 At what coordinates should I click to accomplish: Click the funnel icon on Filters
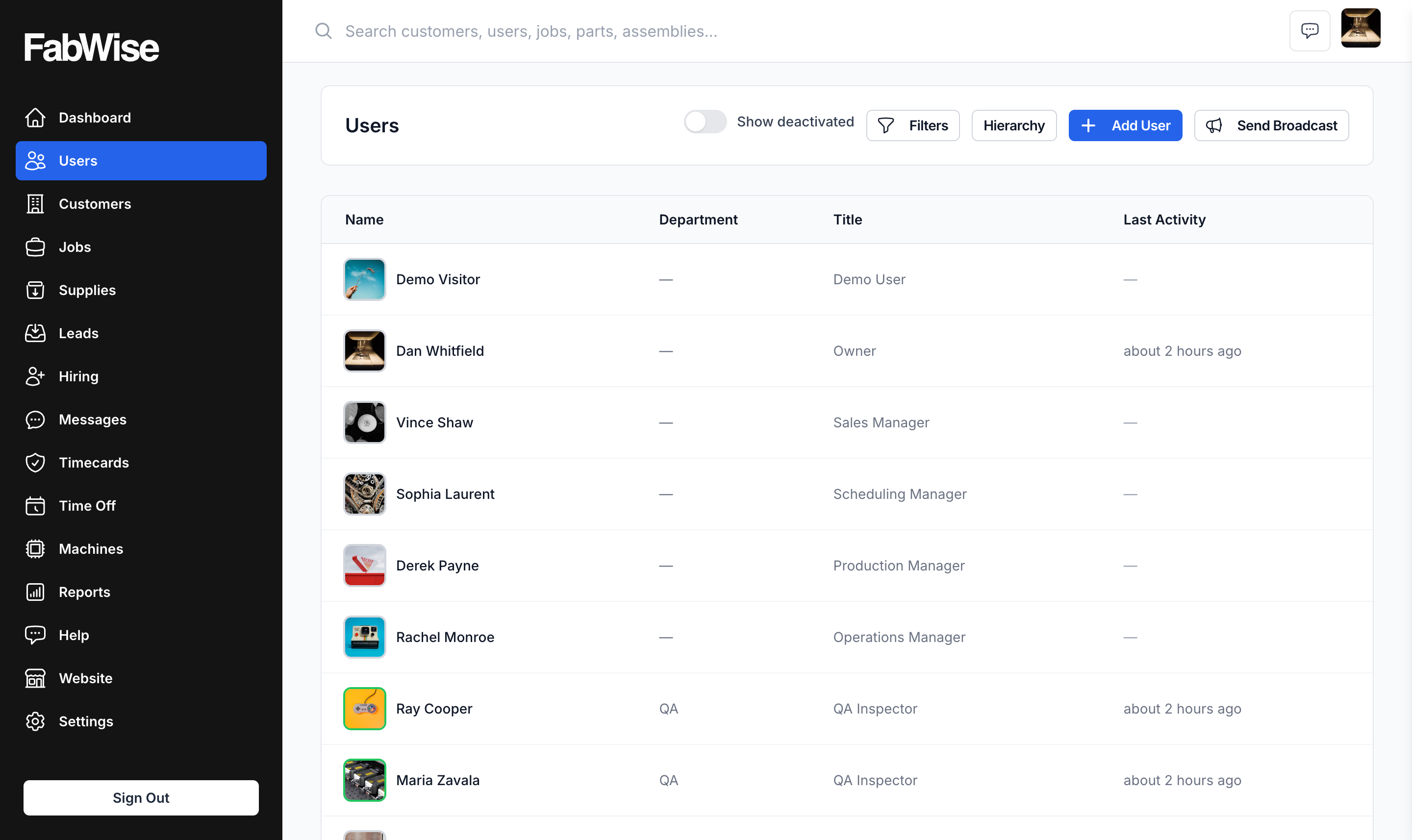(x=886, y=125)
